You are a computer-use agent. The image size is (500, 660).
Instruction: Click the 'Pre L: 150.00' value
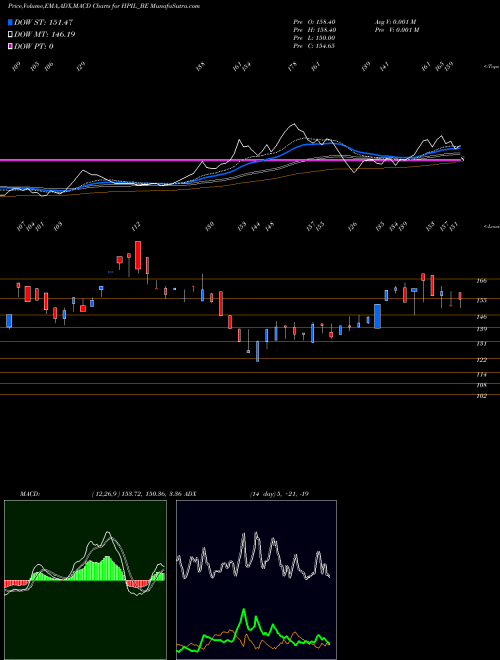click(x=314, y=38)
